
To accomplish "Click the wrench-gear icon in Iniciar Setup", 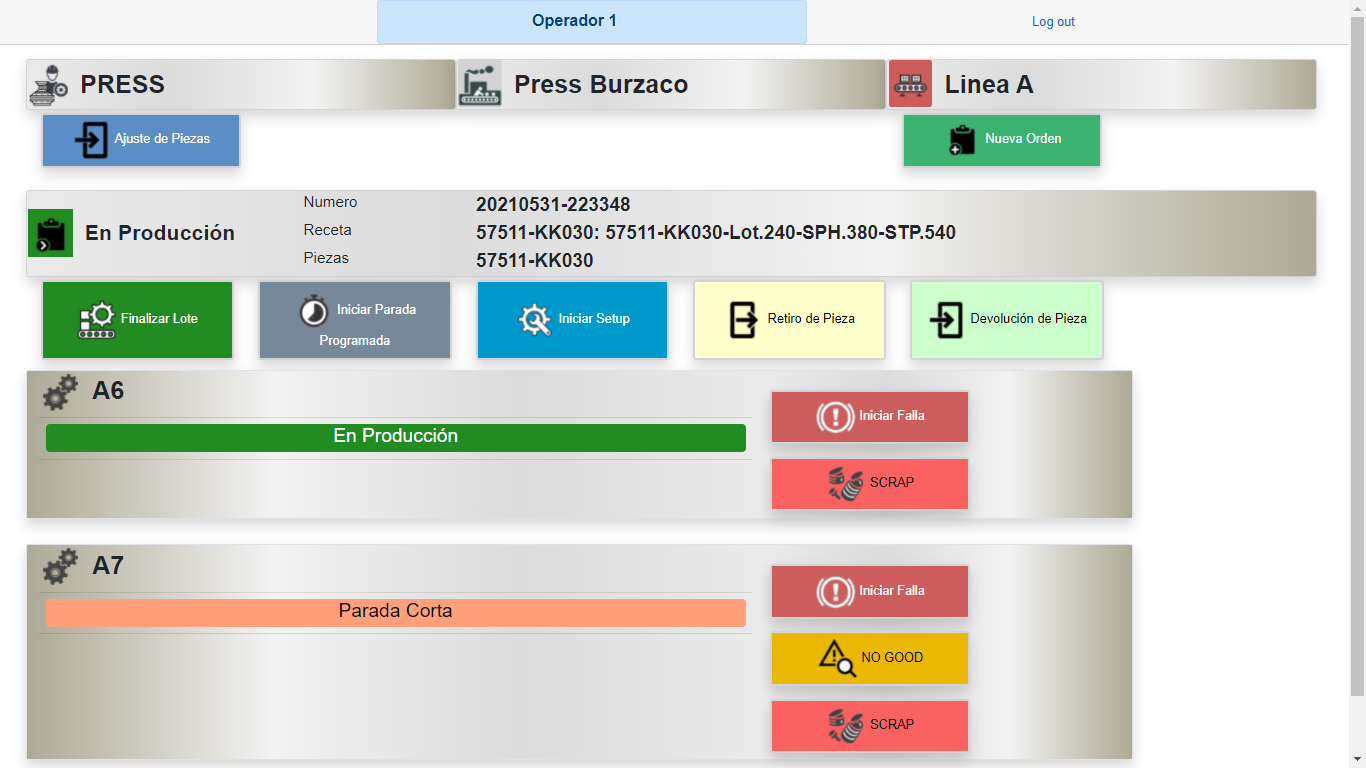I will (535, 319).
